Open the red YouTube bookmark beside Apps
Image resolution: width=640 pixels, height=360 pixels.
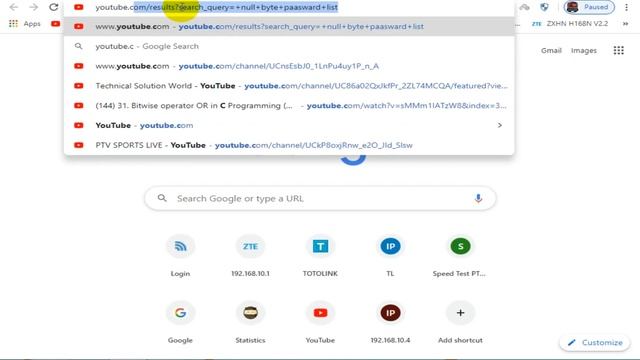pos(56,24)
